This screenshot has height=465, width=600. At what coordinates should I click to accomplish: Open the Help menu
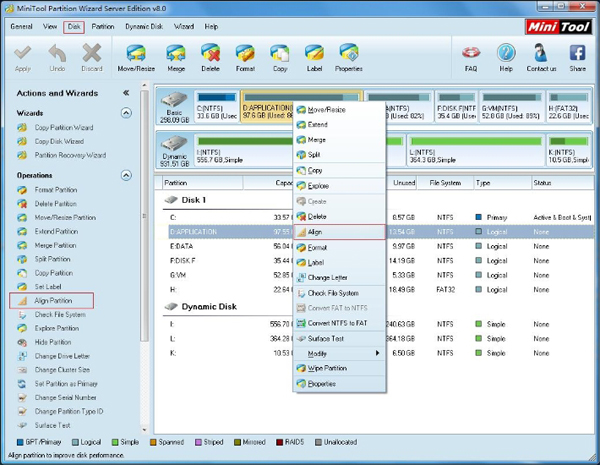(211, 26)
